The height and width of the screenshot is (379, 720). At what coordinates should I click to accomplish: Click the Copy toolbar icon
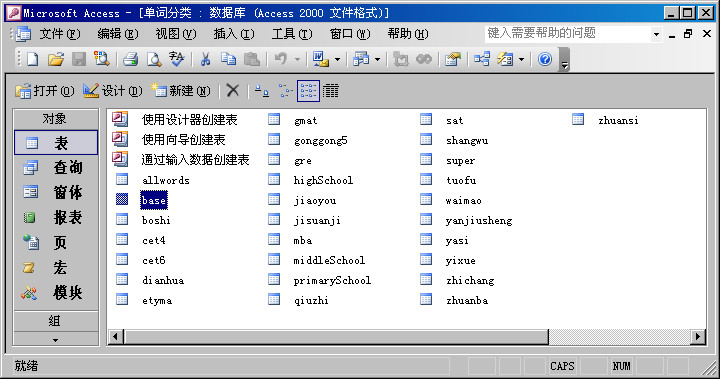click(x=228, y=59)
